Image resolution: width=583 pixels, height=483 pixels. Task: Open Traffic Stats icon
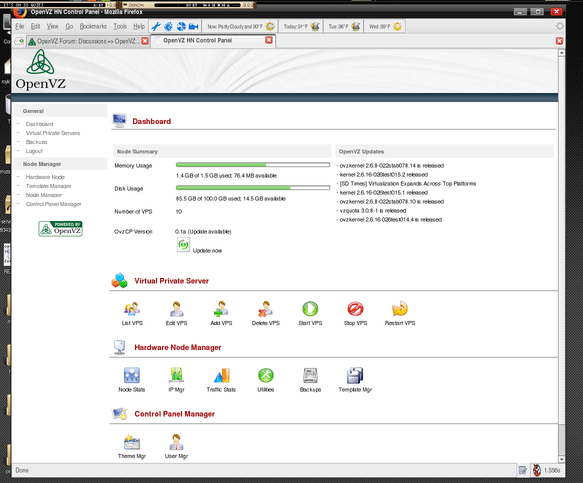221,376
